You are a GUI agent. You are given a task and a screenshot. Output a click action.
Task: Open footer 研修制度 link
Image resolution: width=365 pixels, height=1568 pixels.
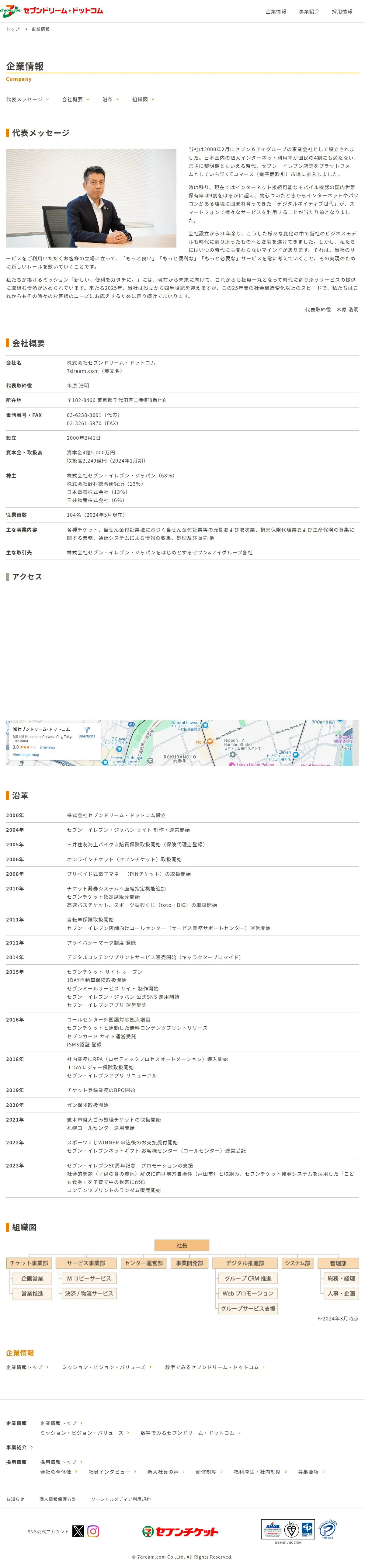pyautogui.click(x=209, y=1472)
